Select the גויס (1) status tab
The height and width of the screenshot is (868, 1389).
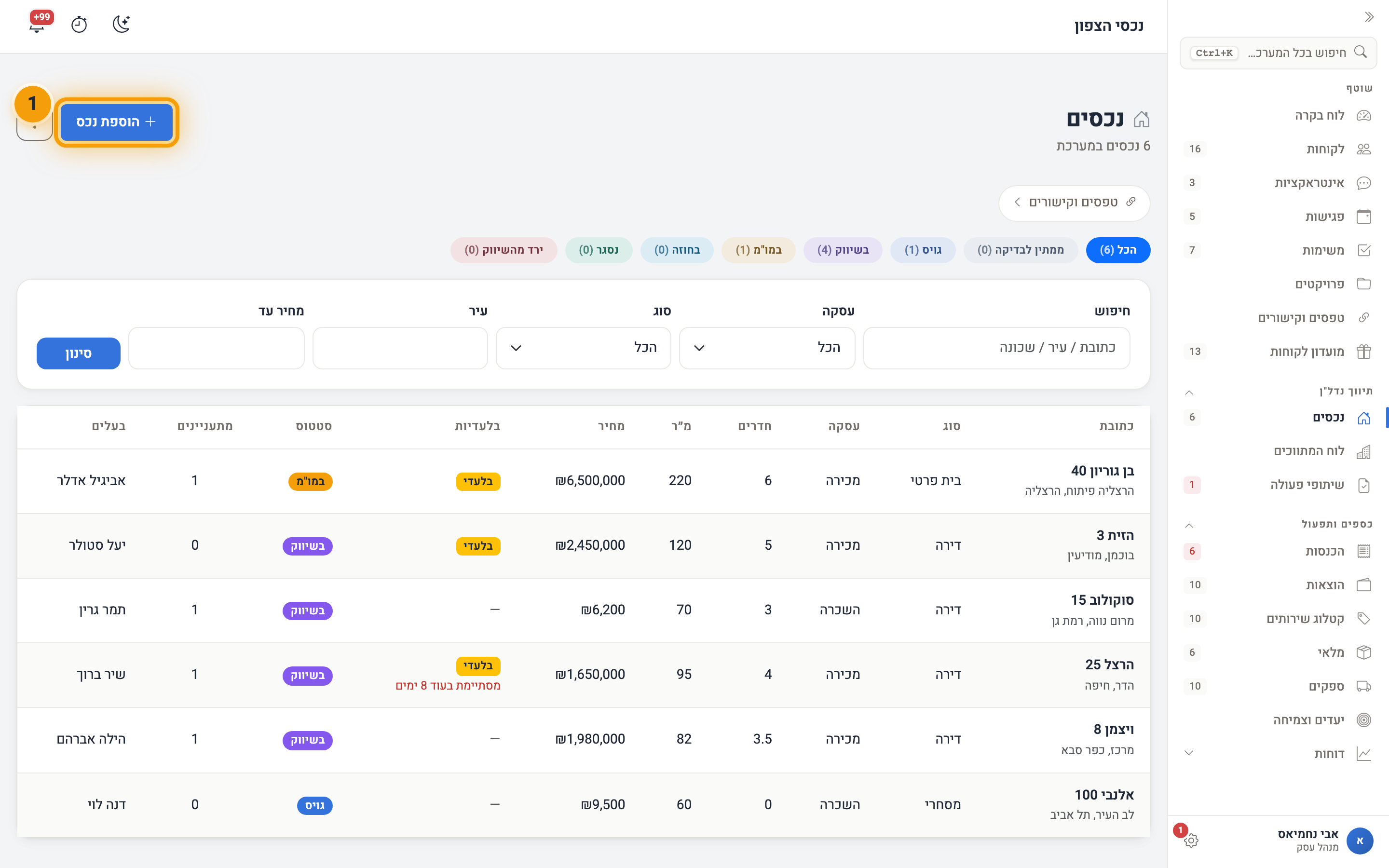click(x=923, y=250)
